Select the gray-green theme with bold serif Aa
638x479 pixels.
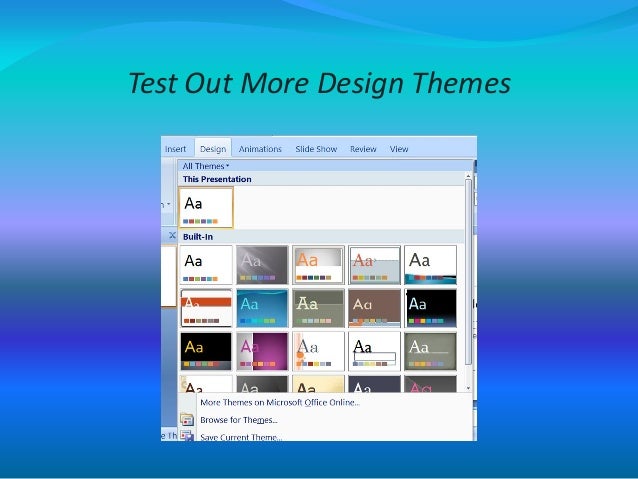pyautogui.click(x=318, y=308)
